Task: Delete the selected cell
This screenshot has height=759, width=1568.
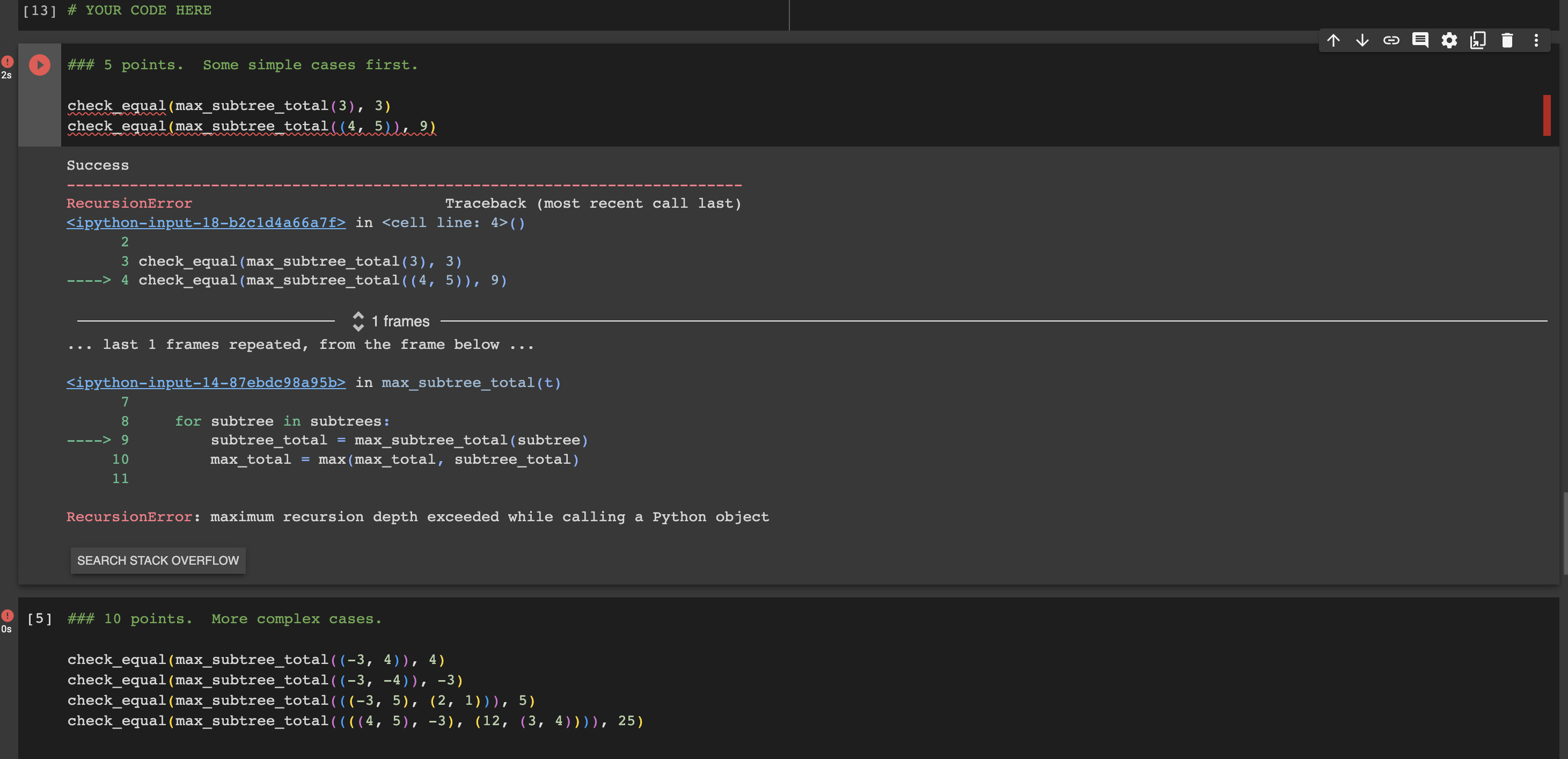Action: coord(1507,40)
